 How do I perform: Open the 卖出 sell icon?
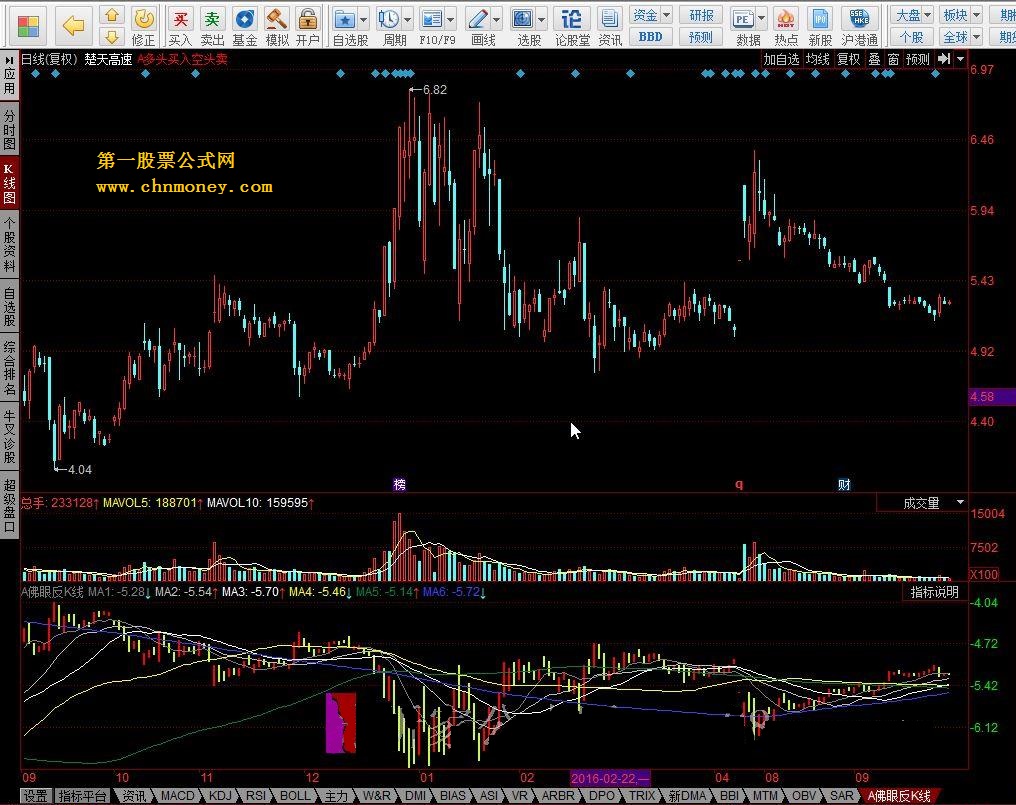[212, 27]
